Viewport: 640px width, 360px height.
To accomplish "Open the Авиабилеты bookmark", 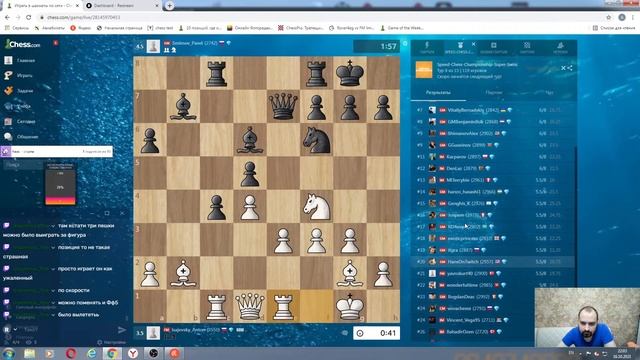I will coord(50,28).
